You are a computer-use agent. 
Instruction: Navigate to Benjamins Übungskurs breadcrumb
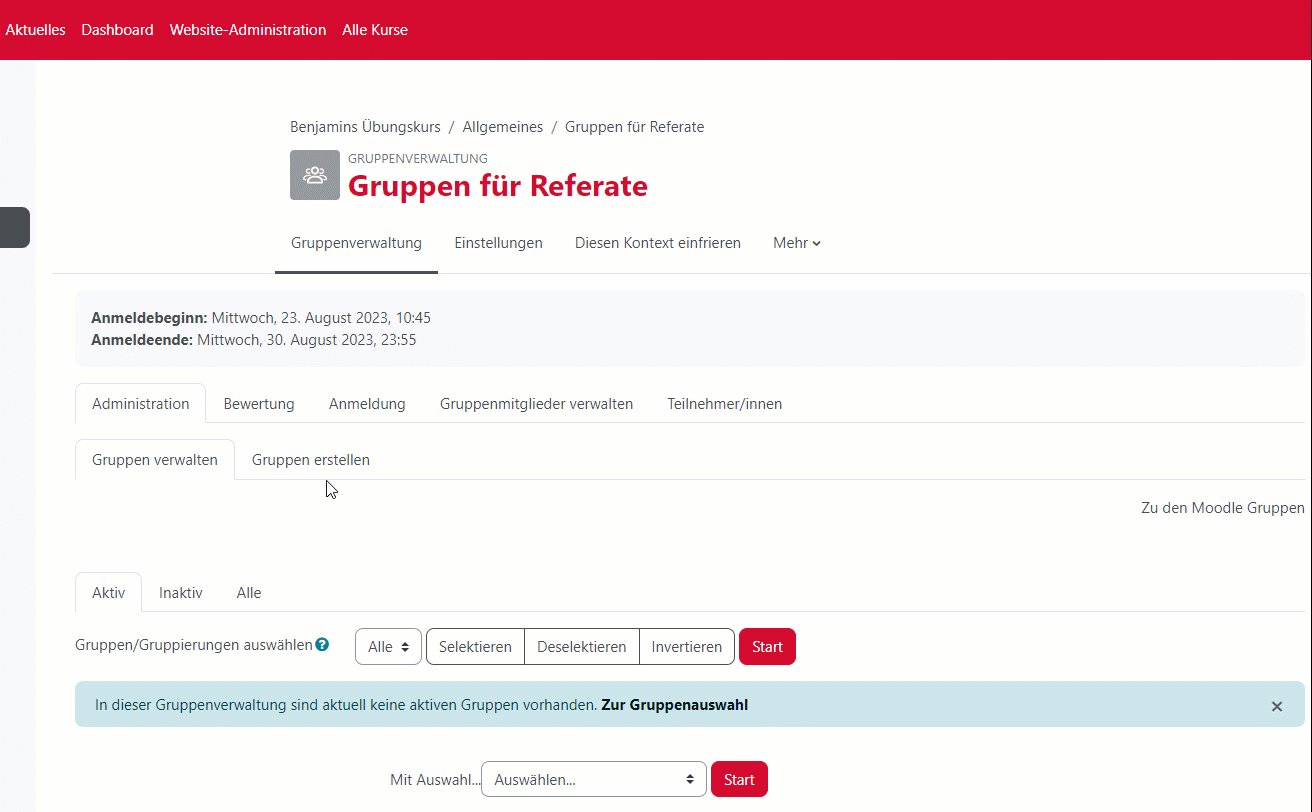[x=364, y=126]
